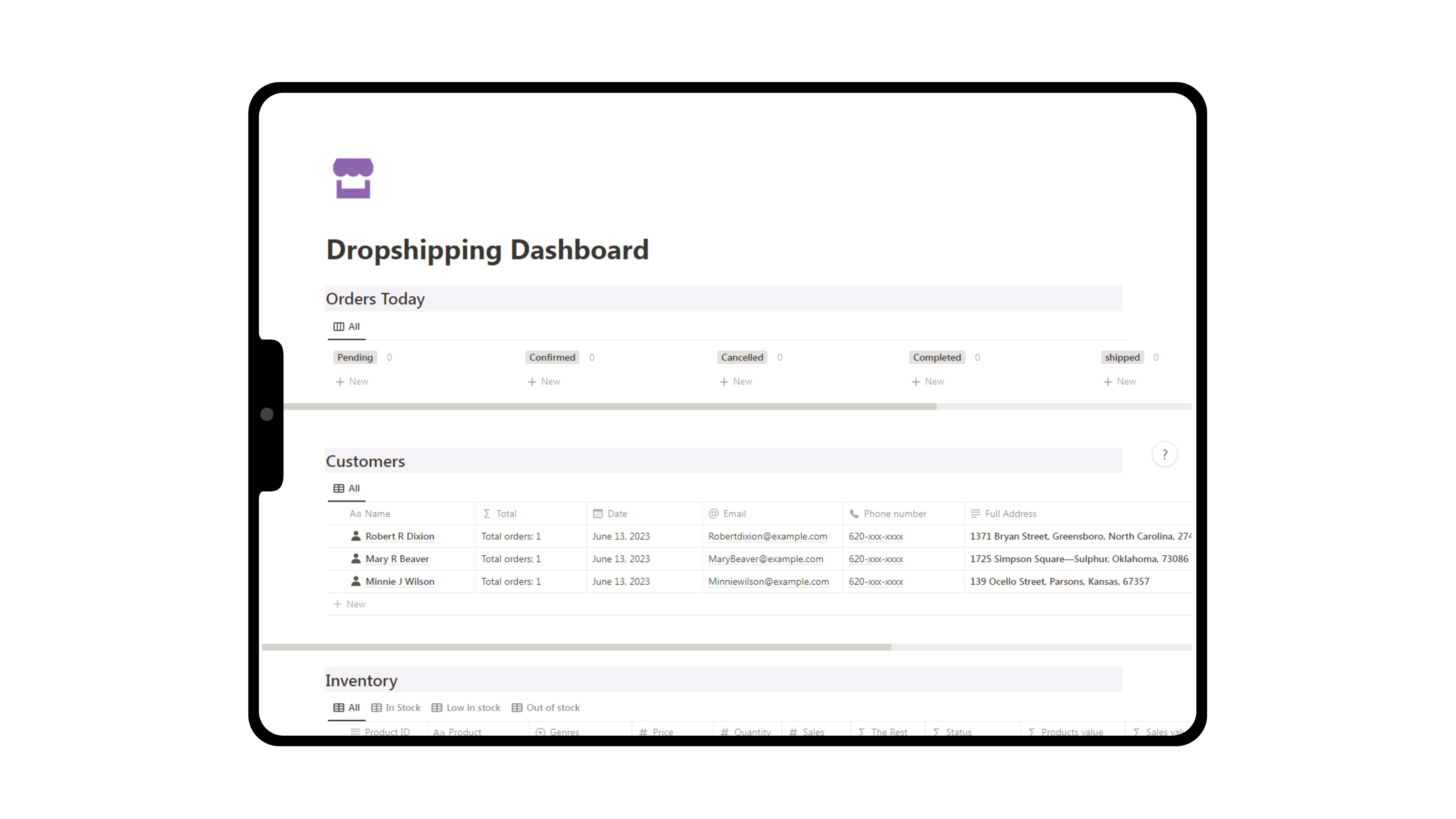This screenshot has height=819, width=1456.
Task: Click plus icon to add Pending order
Action: click(340, 382)
